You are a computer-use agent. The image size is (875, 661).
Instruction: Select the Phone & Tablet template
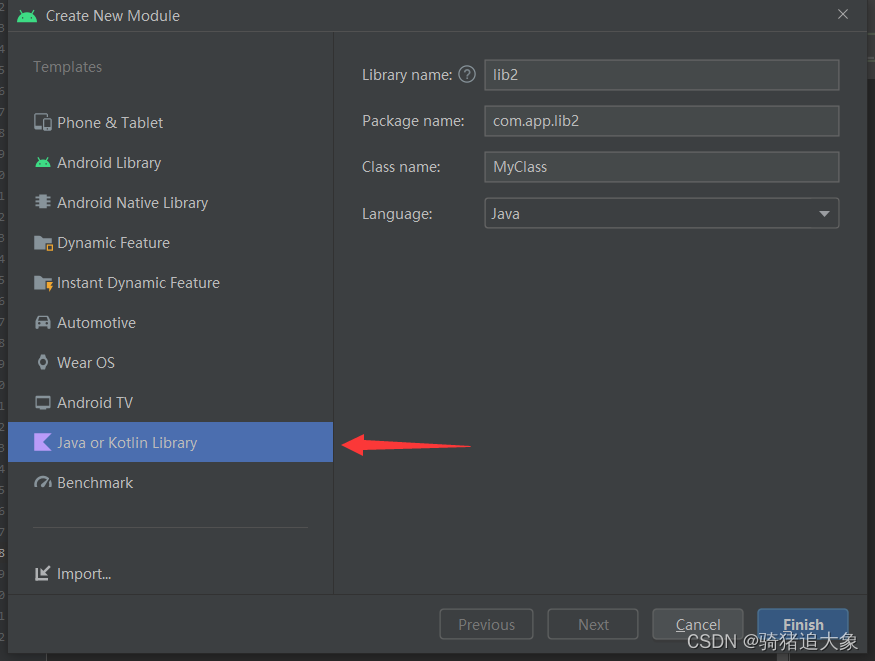tap(171, 123)
